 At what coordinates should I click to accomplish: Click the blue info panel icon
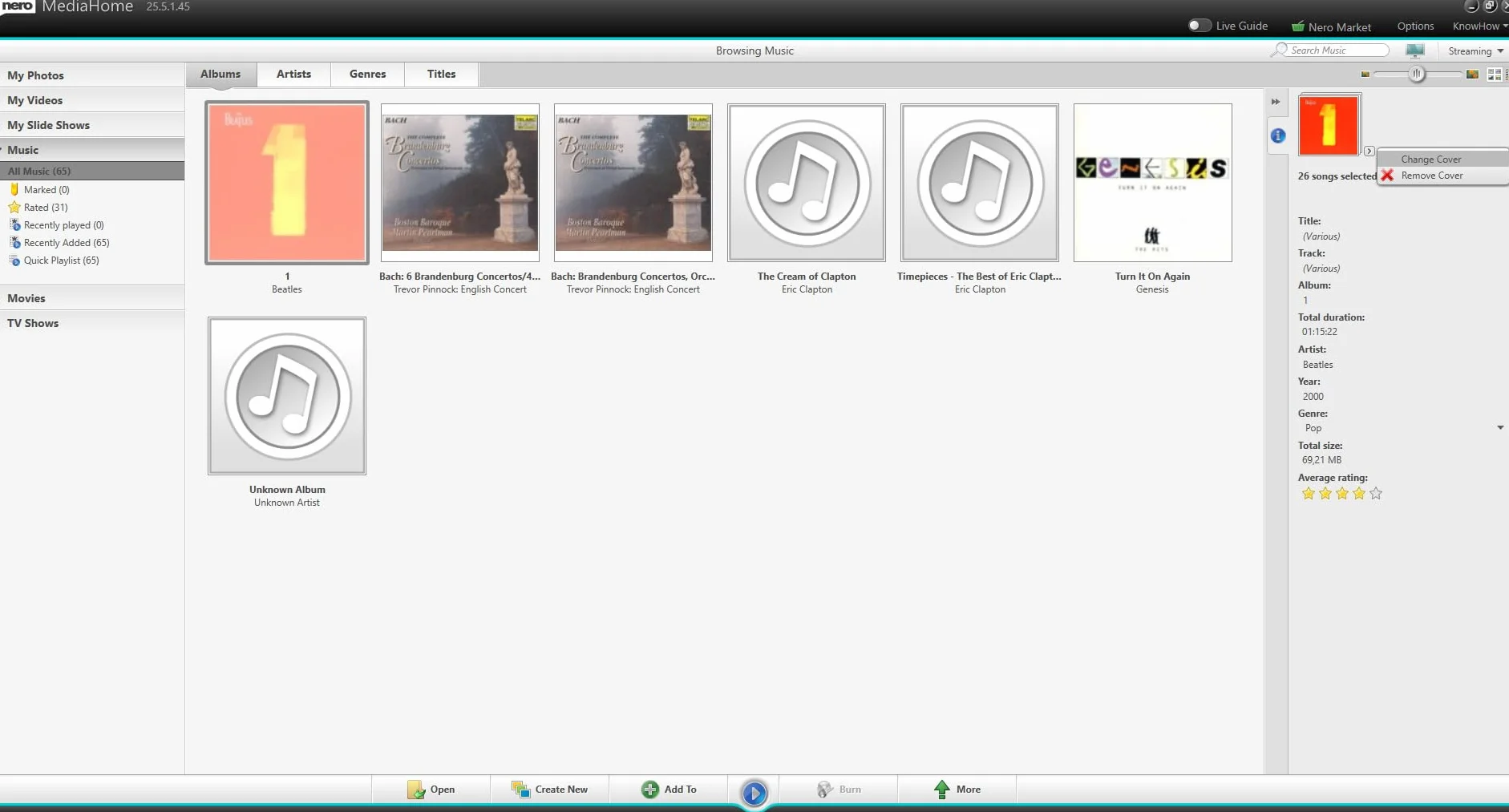(x=1277, y=135)
